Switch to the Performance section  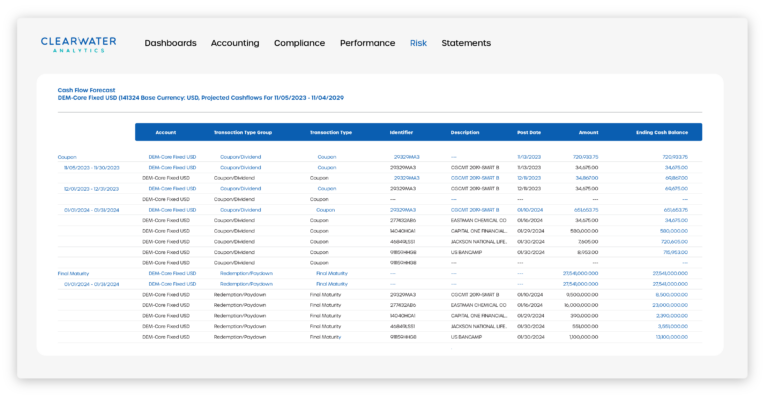click(367, 43)
